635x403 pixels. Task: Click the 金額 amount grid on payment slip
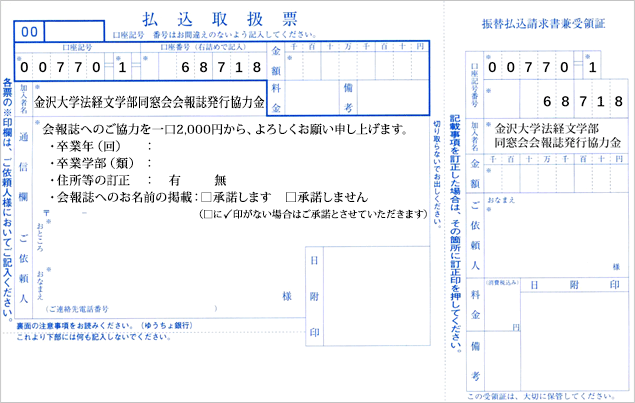(x=357, y=66)
